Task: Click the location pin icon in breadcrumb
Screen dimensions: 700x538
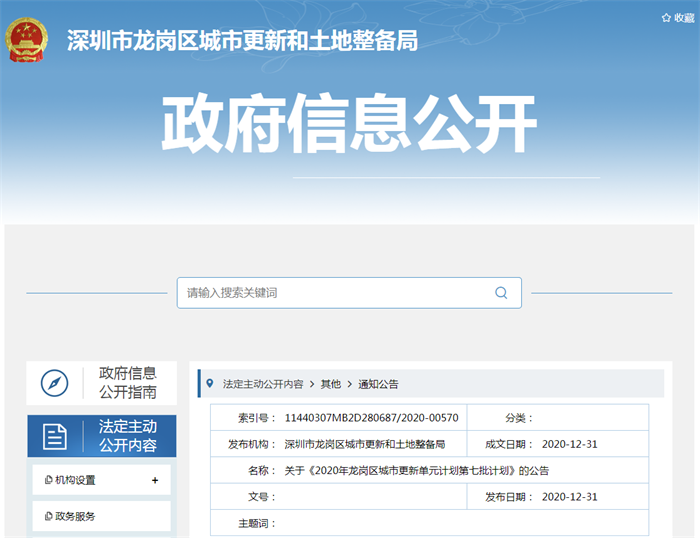Action: click(209, 383)
